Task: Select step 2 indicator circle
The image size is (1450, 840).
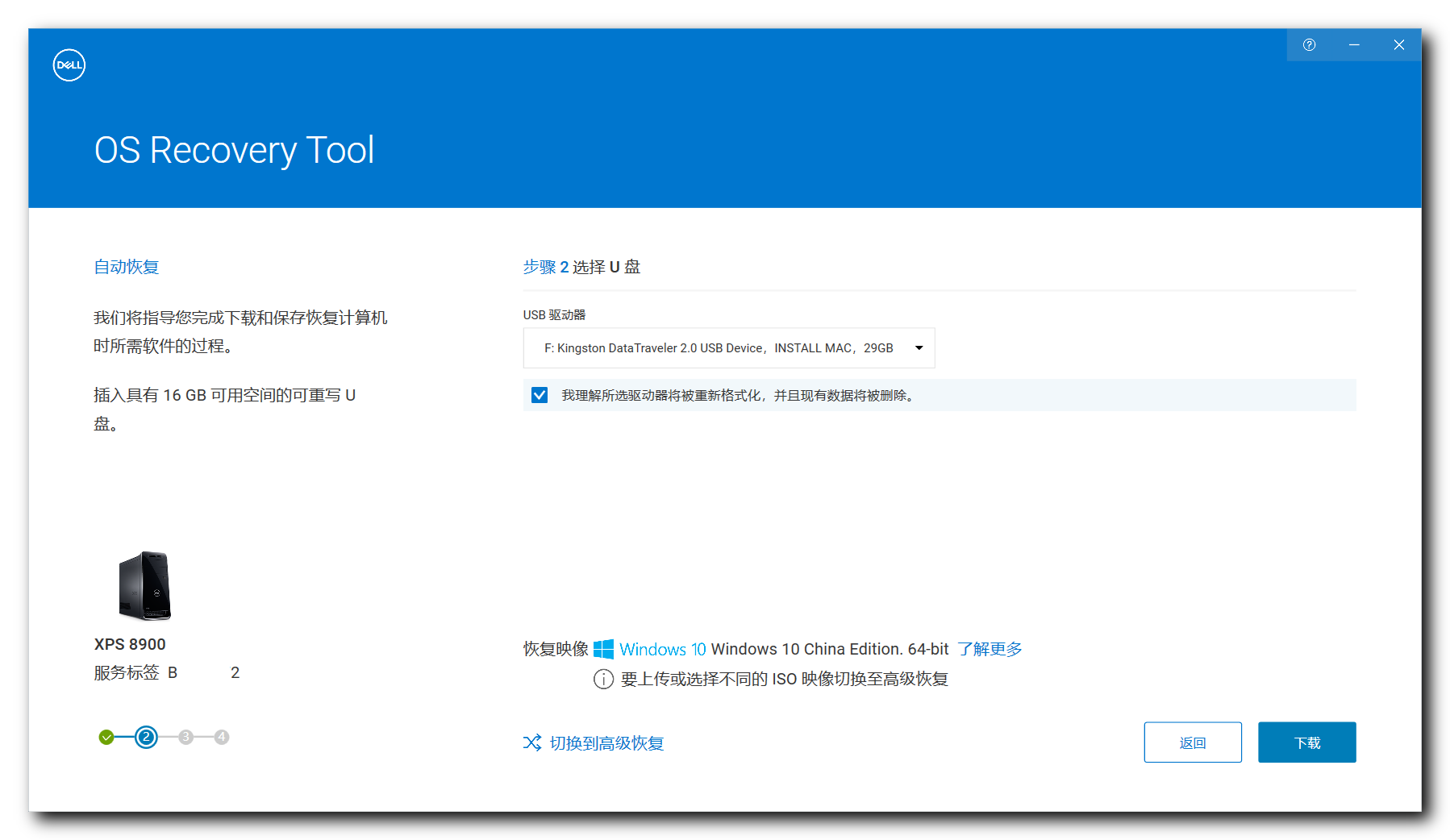Action: click(x=146, y=737)
